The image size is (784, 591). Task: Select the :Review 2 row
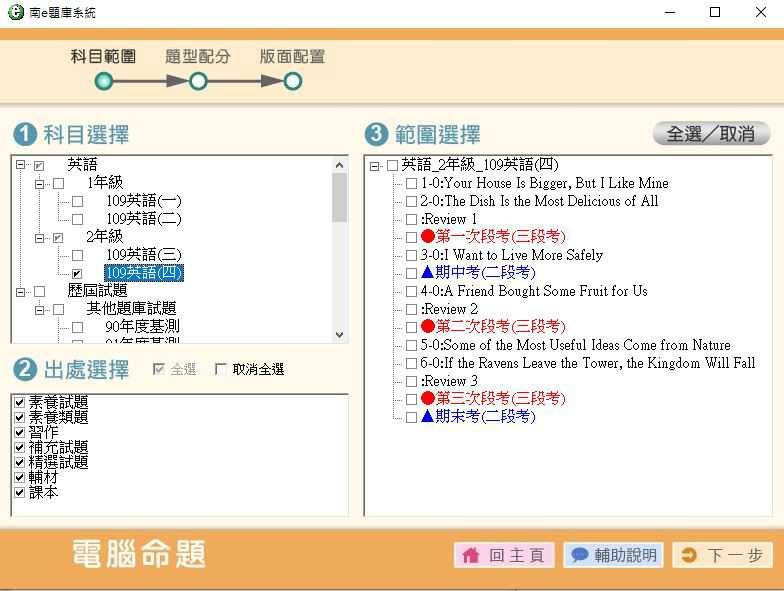click(x=449, y=309)
